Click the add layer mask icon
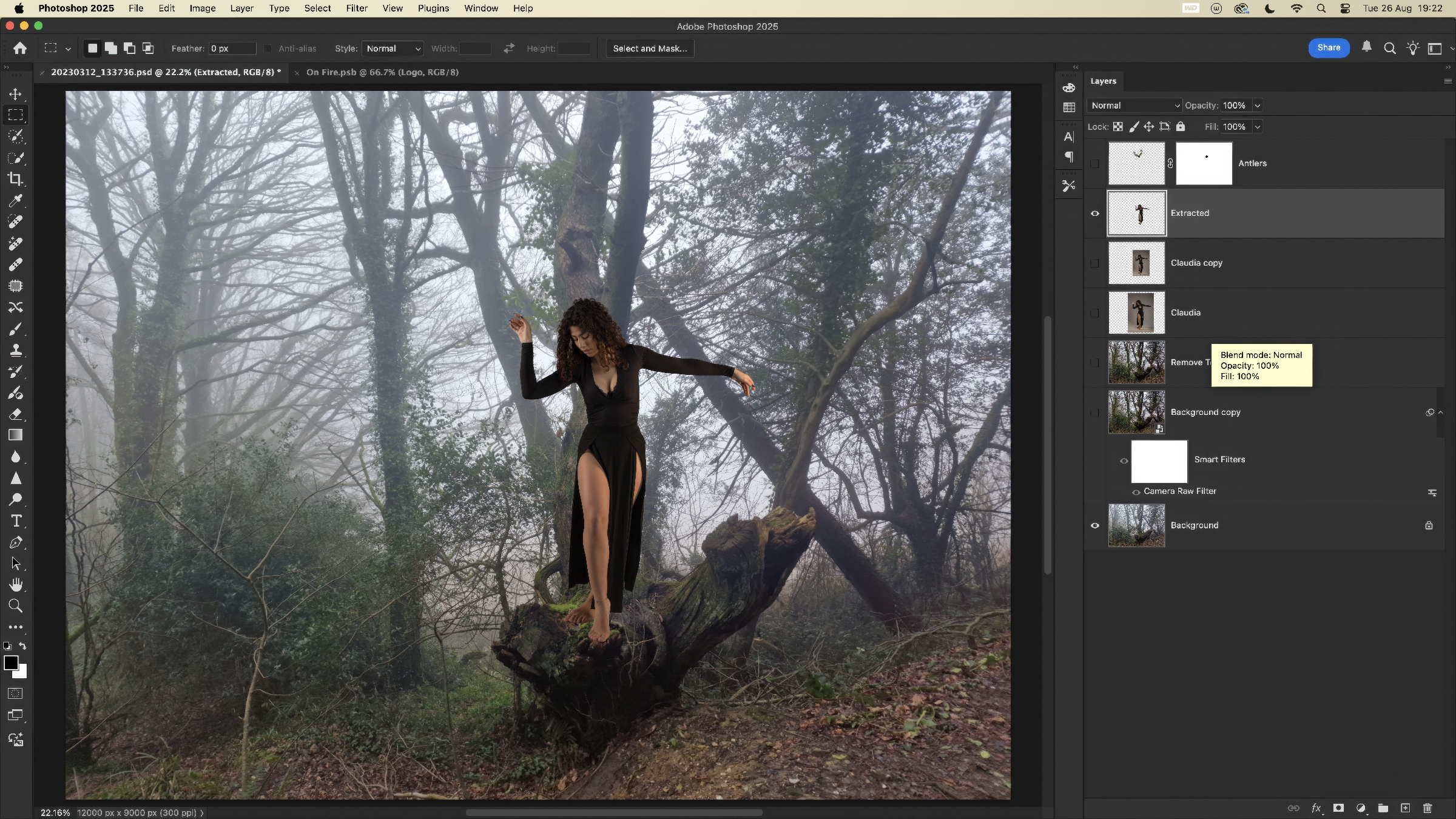This screenshot has height=819, width=1456. (x=1338, y=808)
